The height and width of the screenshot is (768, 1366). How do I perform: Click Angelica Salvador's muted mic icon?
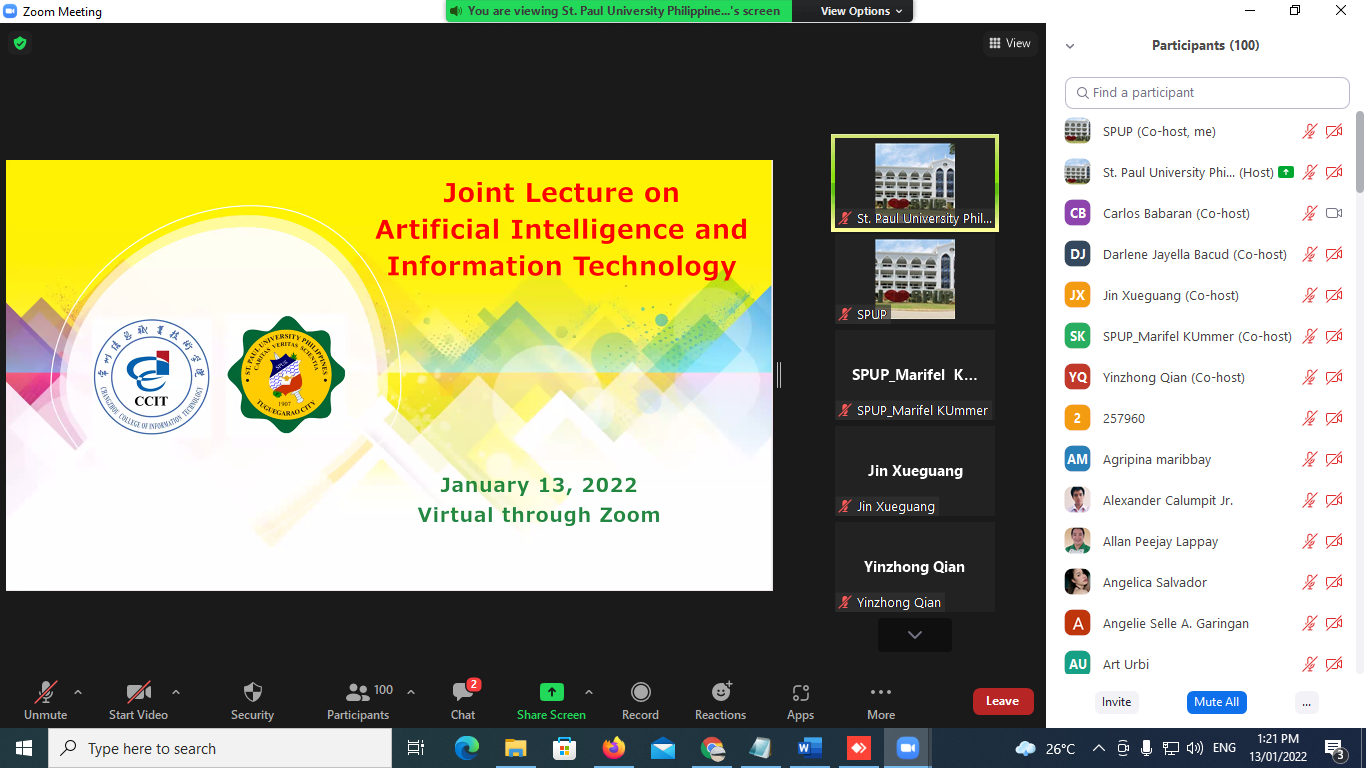1309,582
